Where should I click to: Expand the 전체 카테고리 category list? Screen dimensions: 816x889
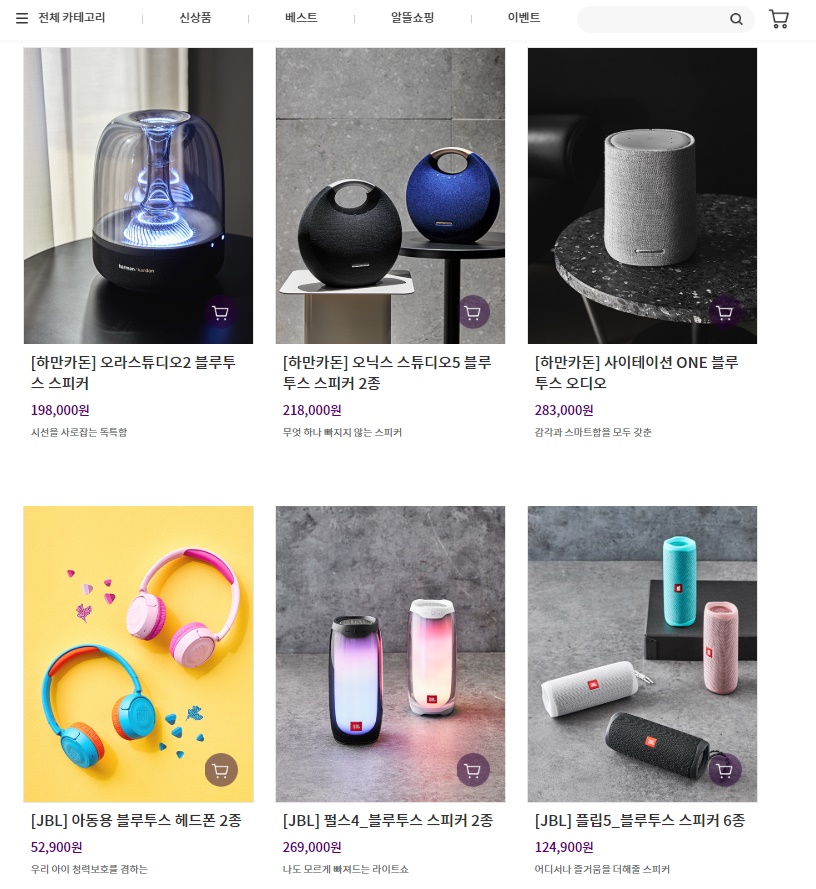[71, 18]
